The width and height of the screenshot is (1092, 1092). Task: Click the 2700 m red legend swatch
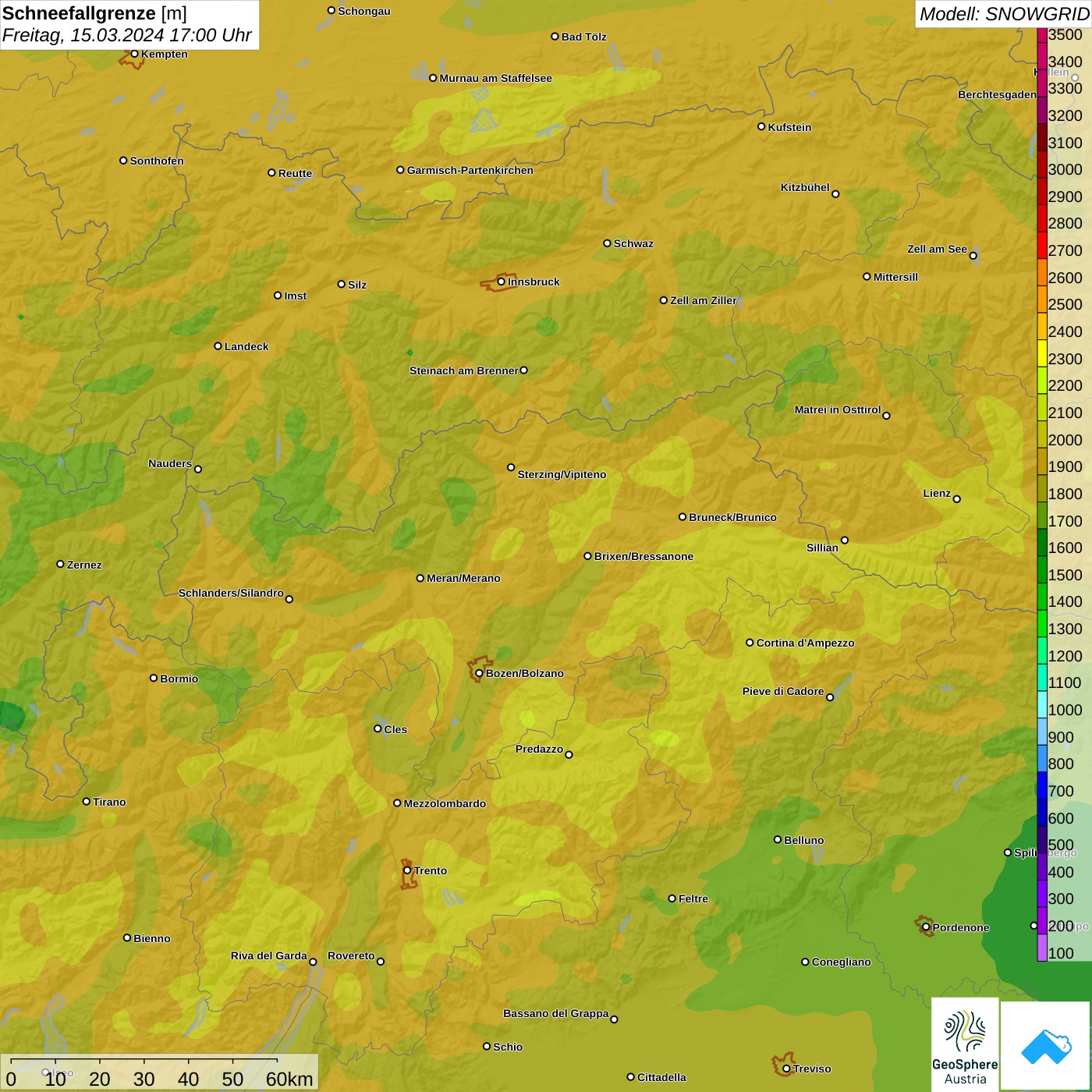pyautogui.click(x=1041, y=245)
